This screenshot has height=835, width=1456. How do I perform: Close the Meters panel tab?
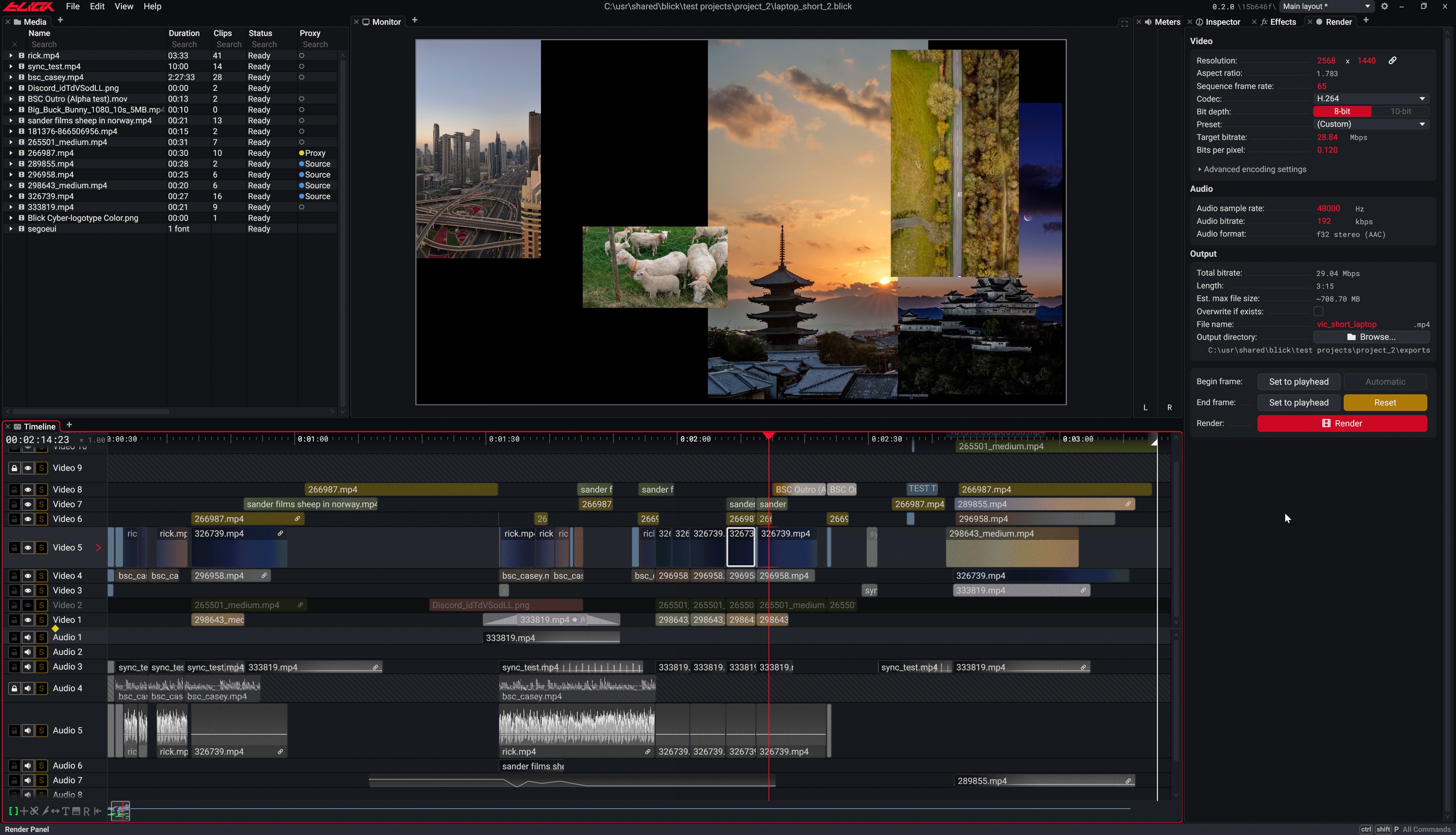pyautogui.click(x=1138, y=22)
